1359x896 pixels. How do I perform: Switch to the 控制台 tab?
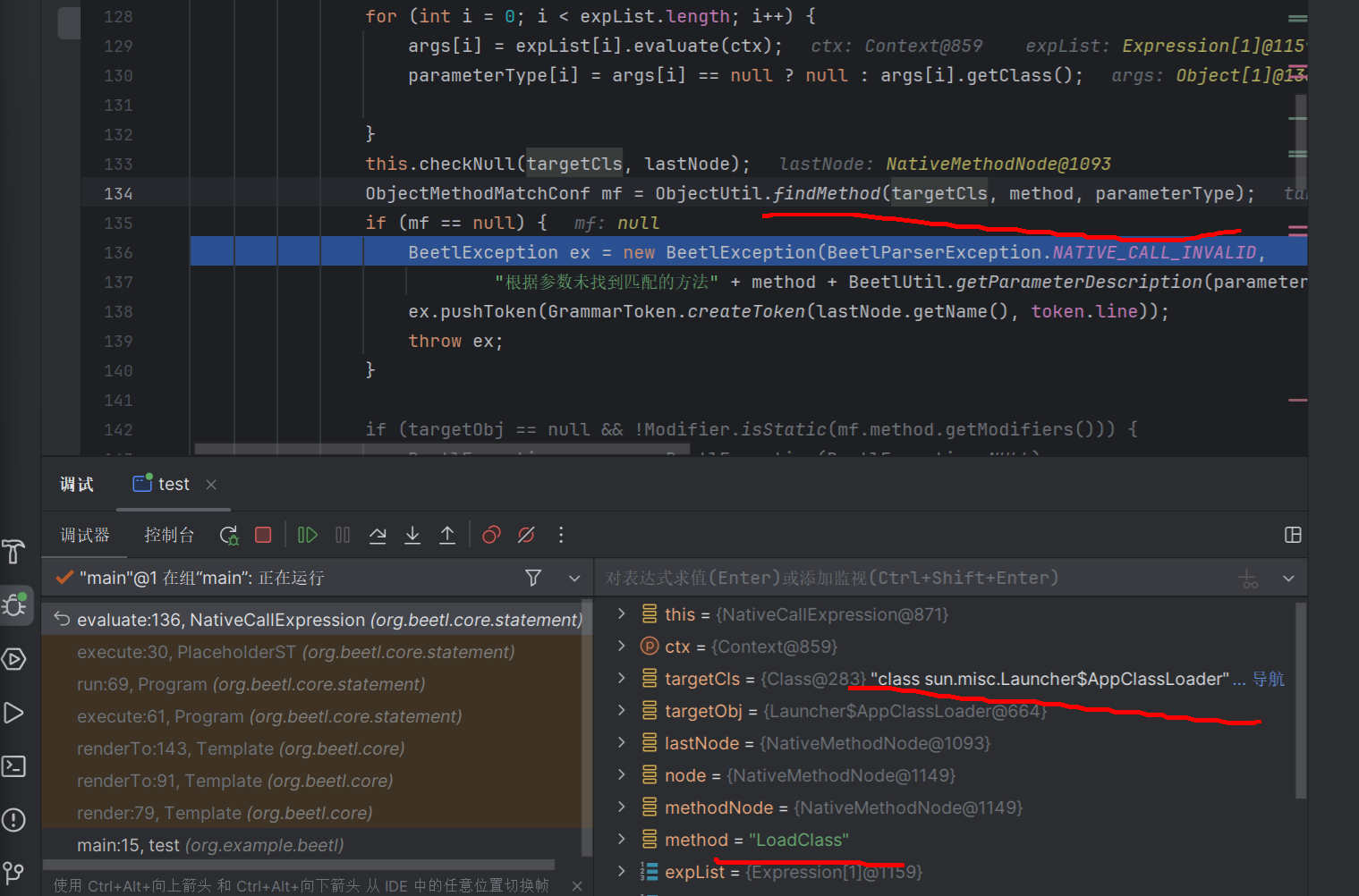(x=169, y=535)
